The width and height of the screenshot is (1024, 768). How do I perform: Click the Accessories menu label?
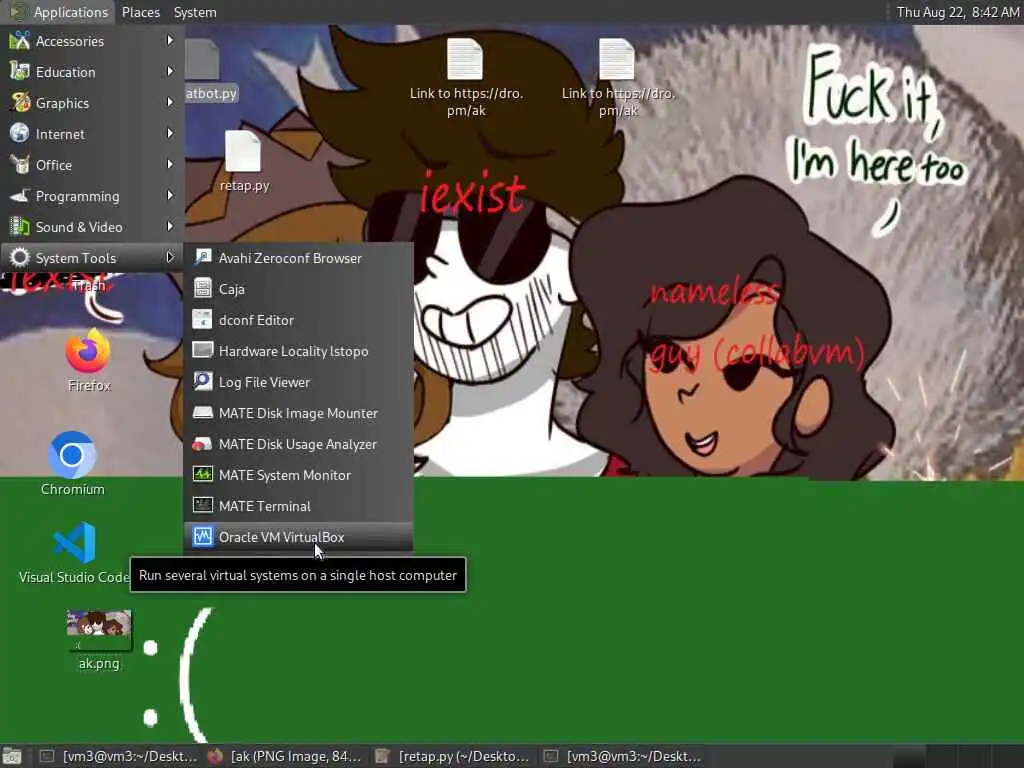point(70,41)
